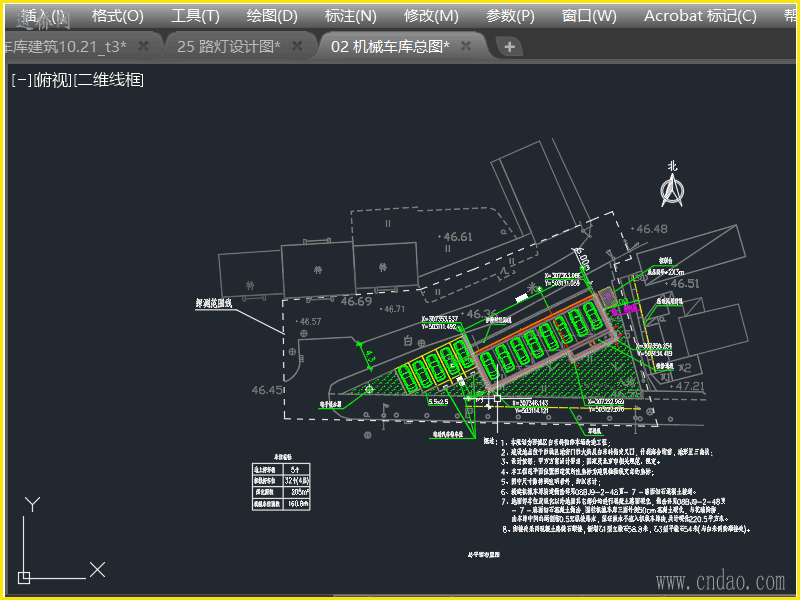This screenshot has width=800, height=600.
Task: Select the elevation text 46.61
Action: (458, 237)
